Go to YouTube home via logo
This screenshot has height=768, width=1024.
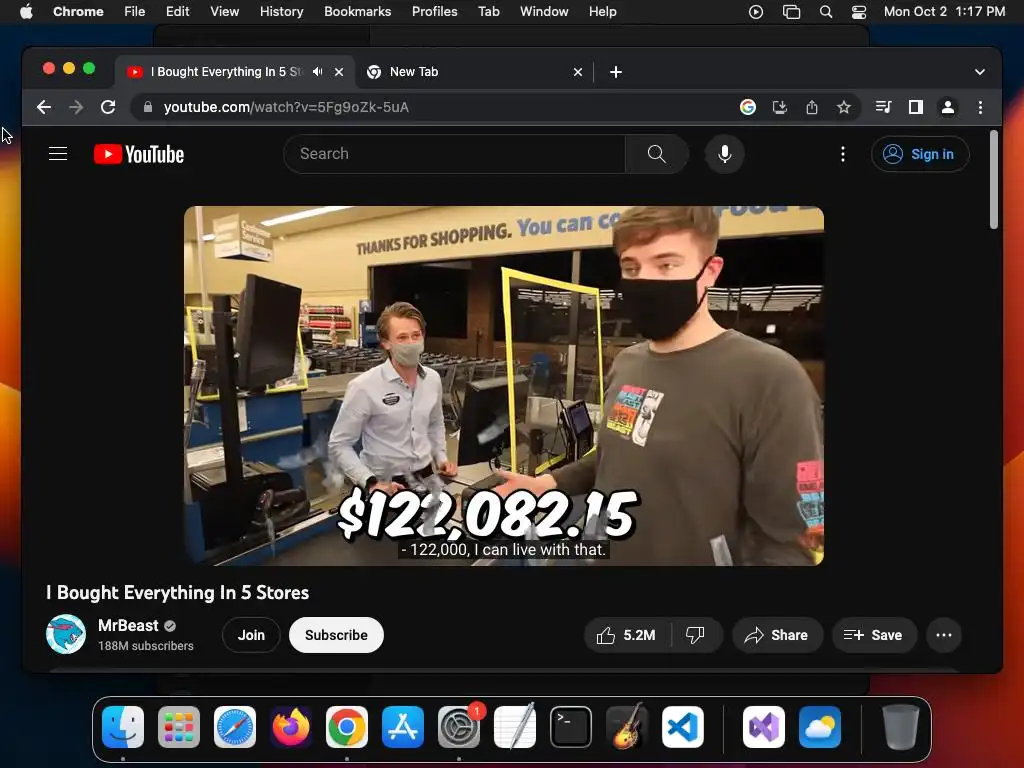point(139,154)
